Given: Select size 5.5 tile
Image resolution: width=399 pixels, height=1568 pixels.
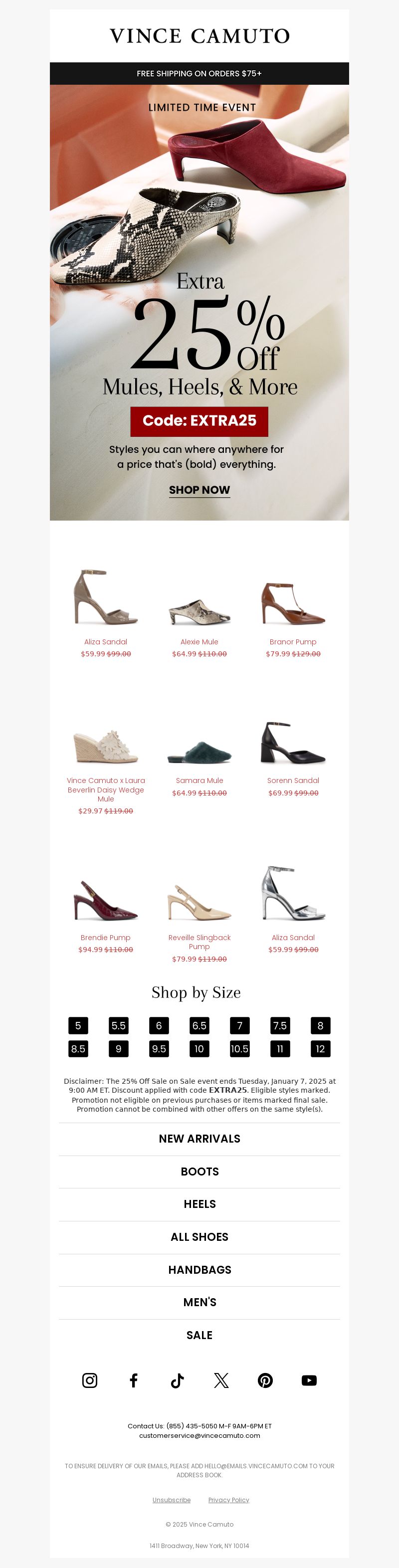Looking at the screenshot, I should click(118, 1025).
